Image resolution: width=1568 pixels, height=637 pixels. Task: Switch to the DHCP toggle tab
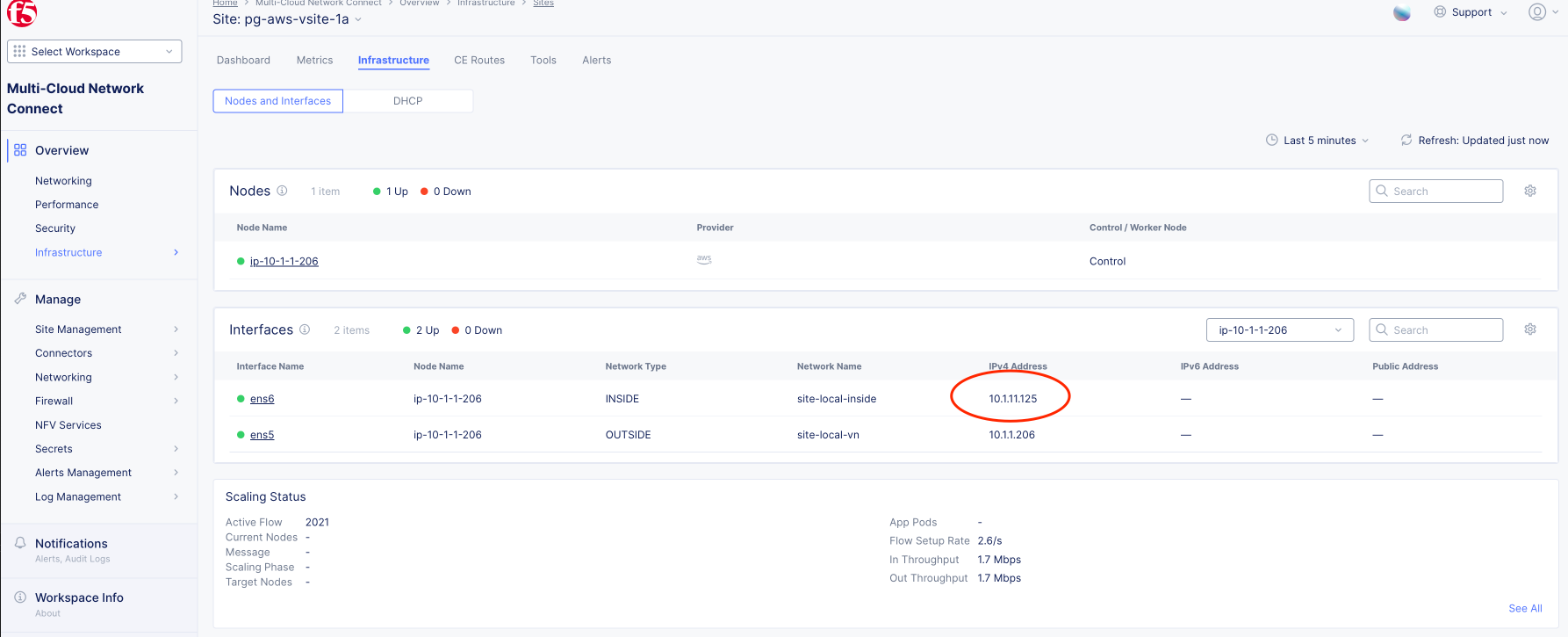(407, 101)
